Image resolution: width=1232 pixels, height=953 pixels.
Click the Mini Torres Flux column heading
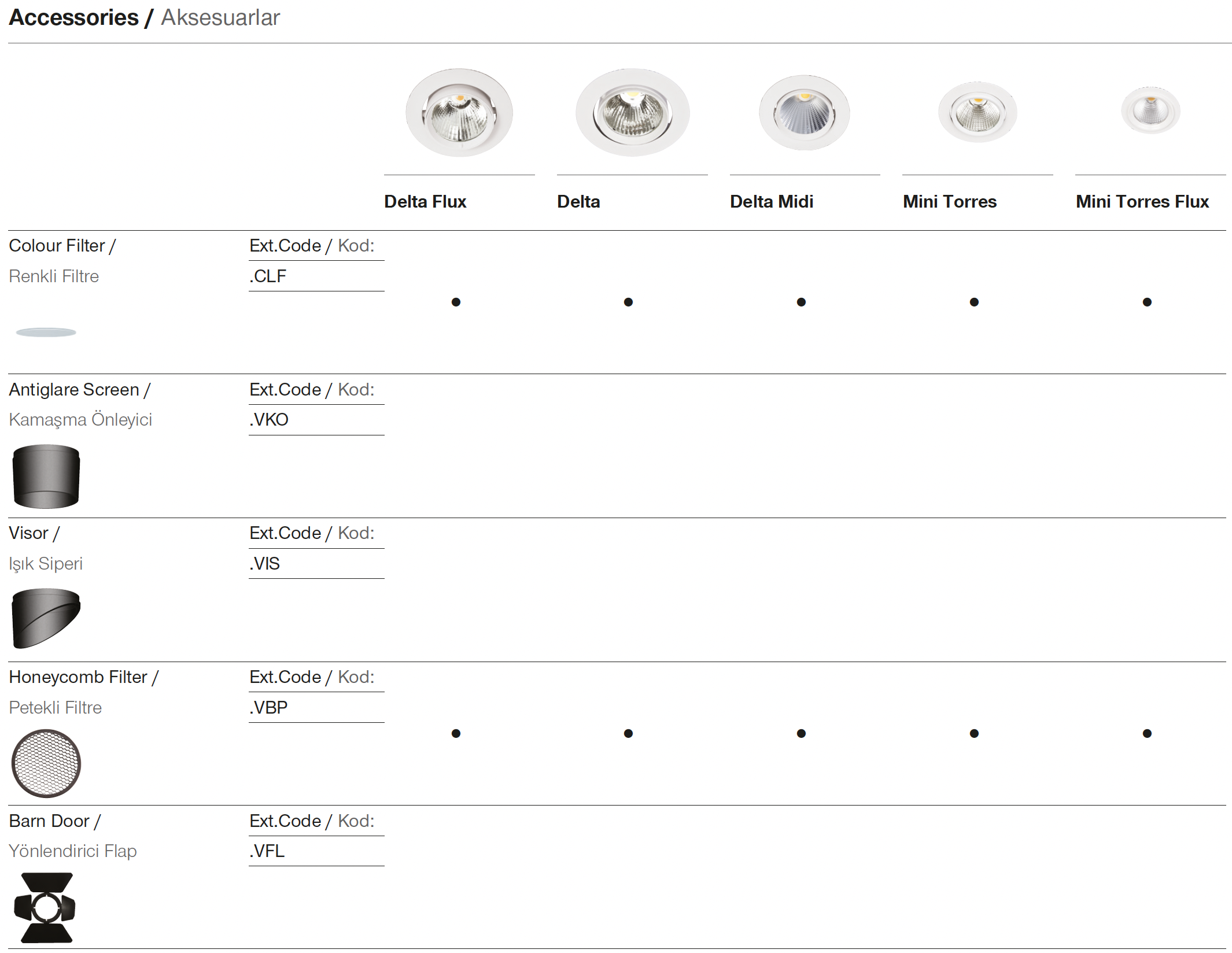1142,202
